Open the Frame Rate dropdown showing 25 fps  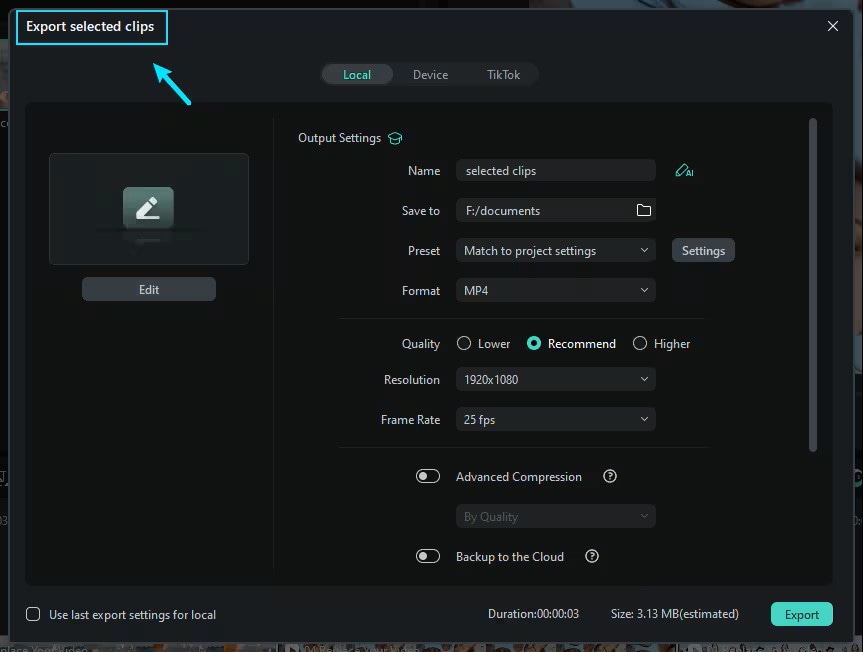coord(556,419)
